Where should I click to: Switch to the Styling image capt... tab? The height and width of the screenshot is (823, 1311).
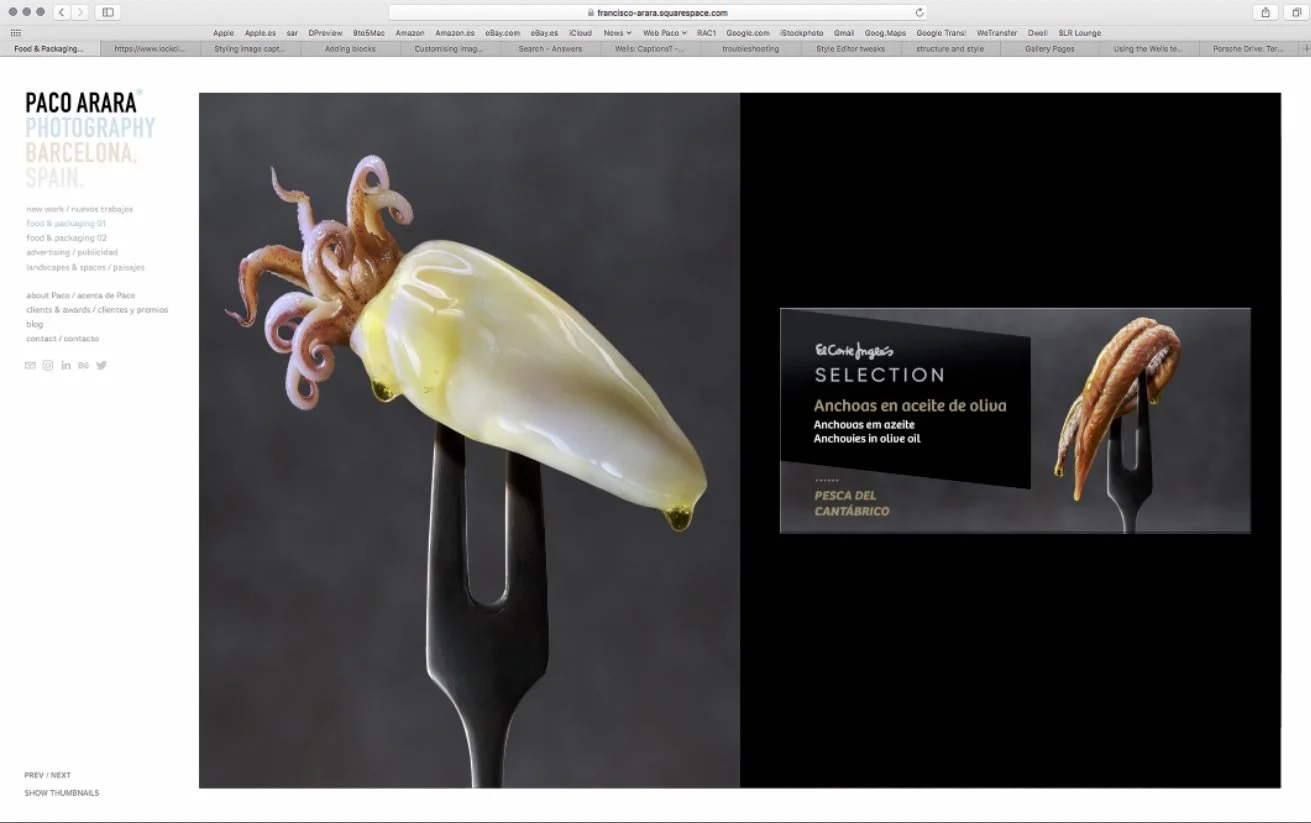click(x=250, y=48)
